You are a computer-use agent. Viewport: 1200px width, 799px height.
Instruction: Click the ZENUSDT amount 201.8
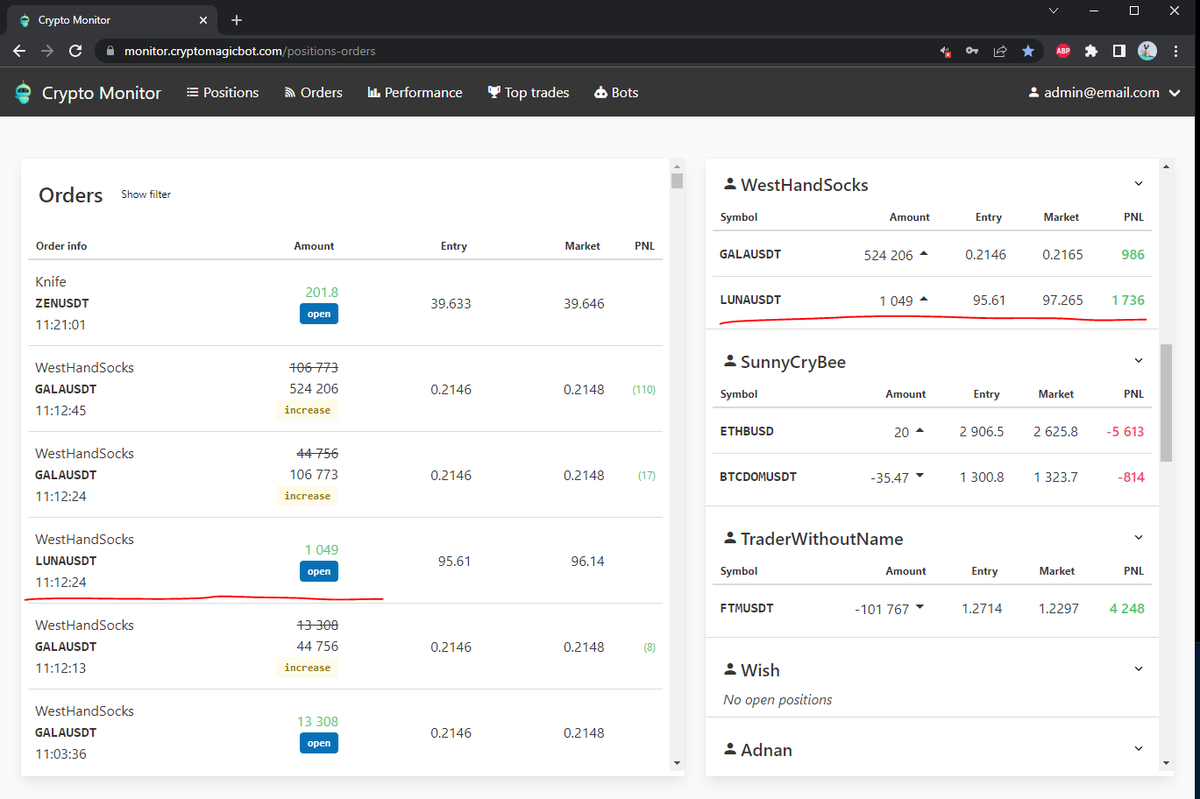[321, 292]
